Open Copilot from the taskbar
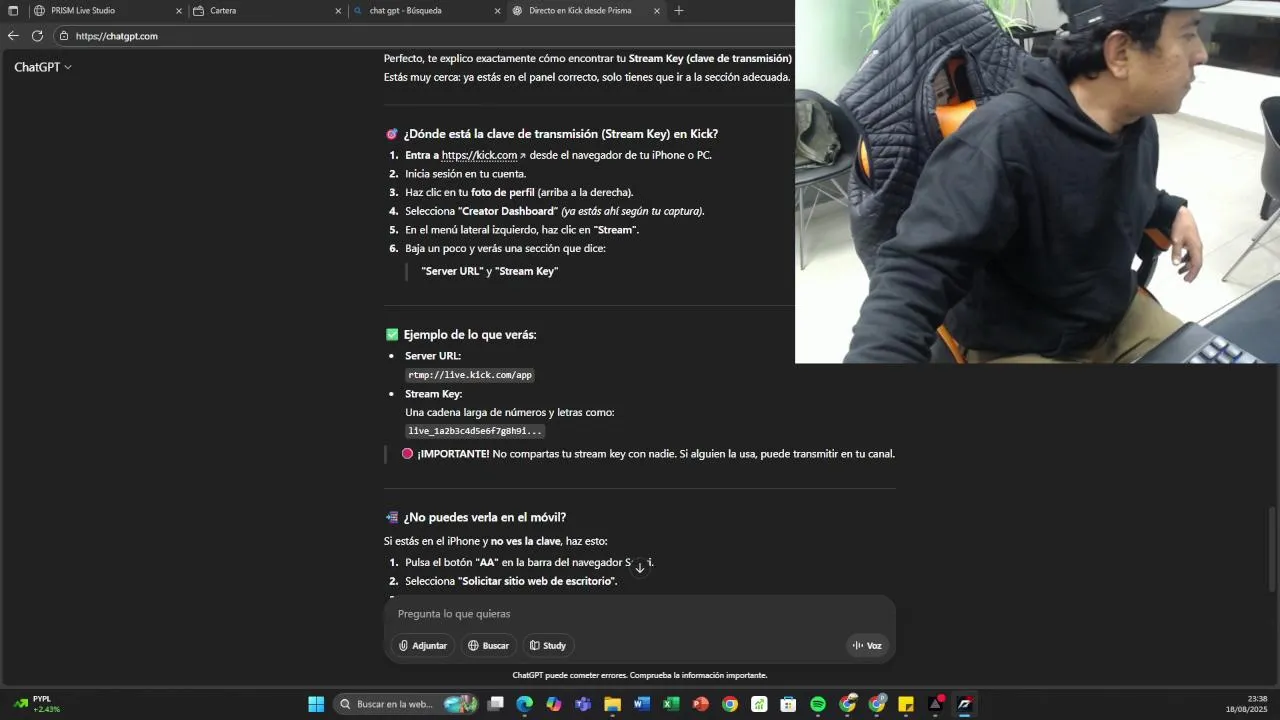 [554, 704]
